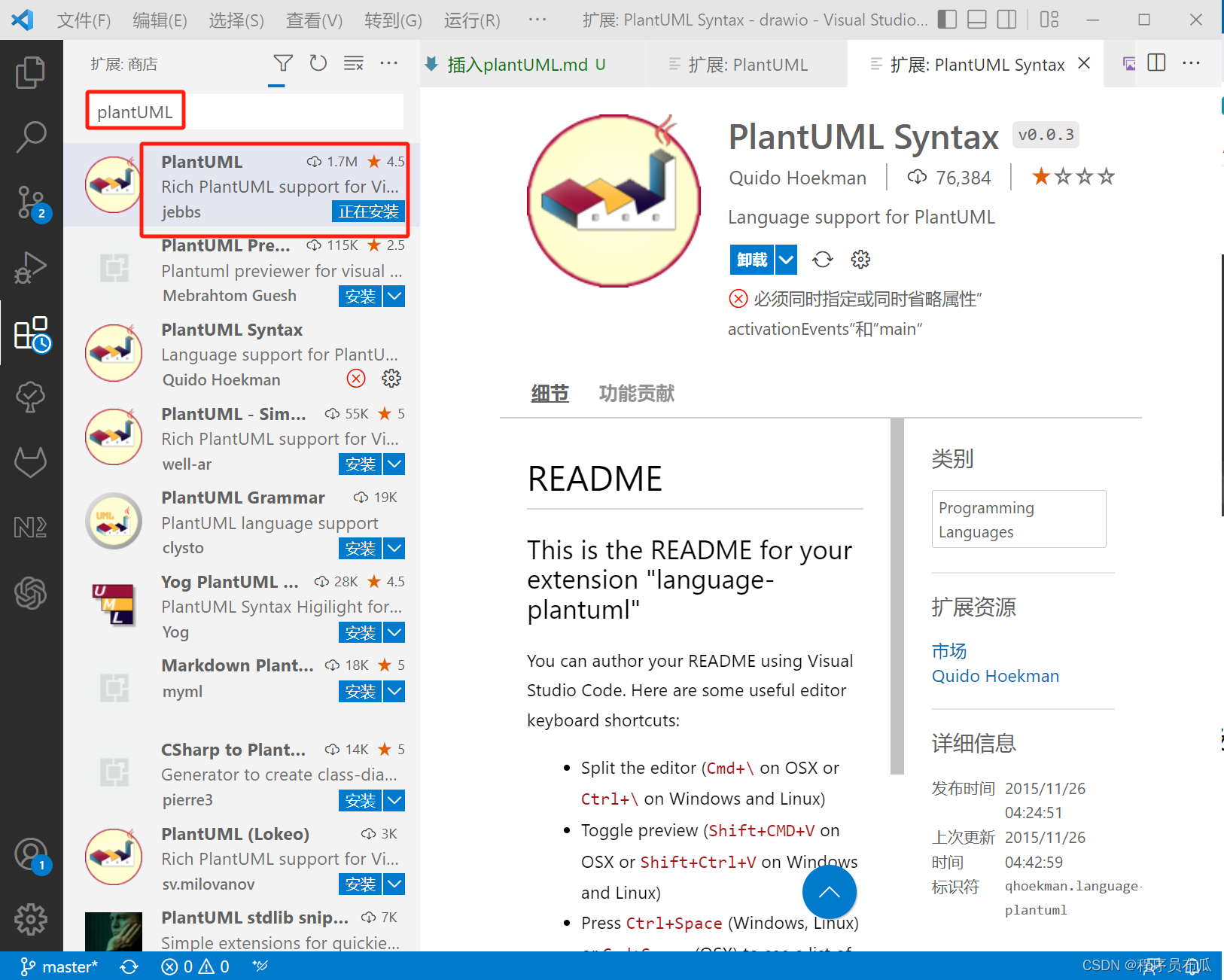Install the Yog PlantUML extension
Image resolution: width=1224 pixels, height=980 pixels.
[x=360, y=632]
